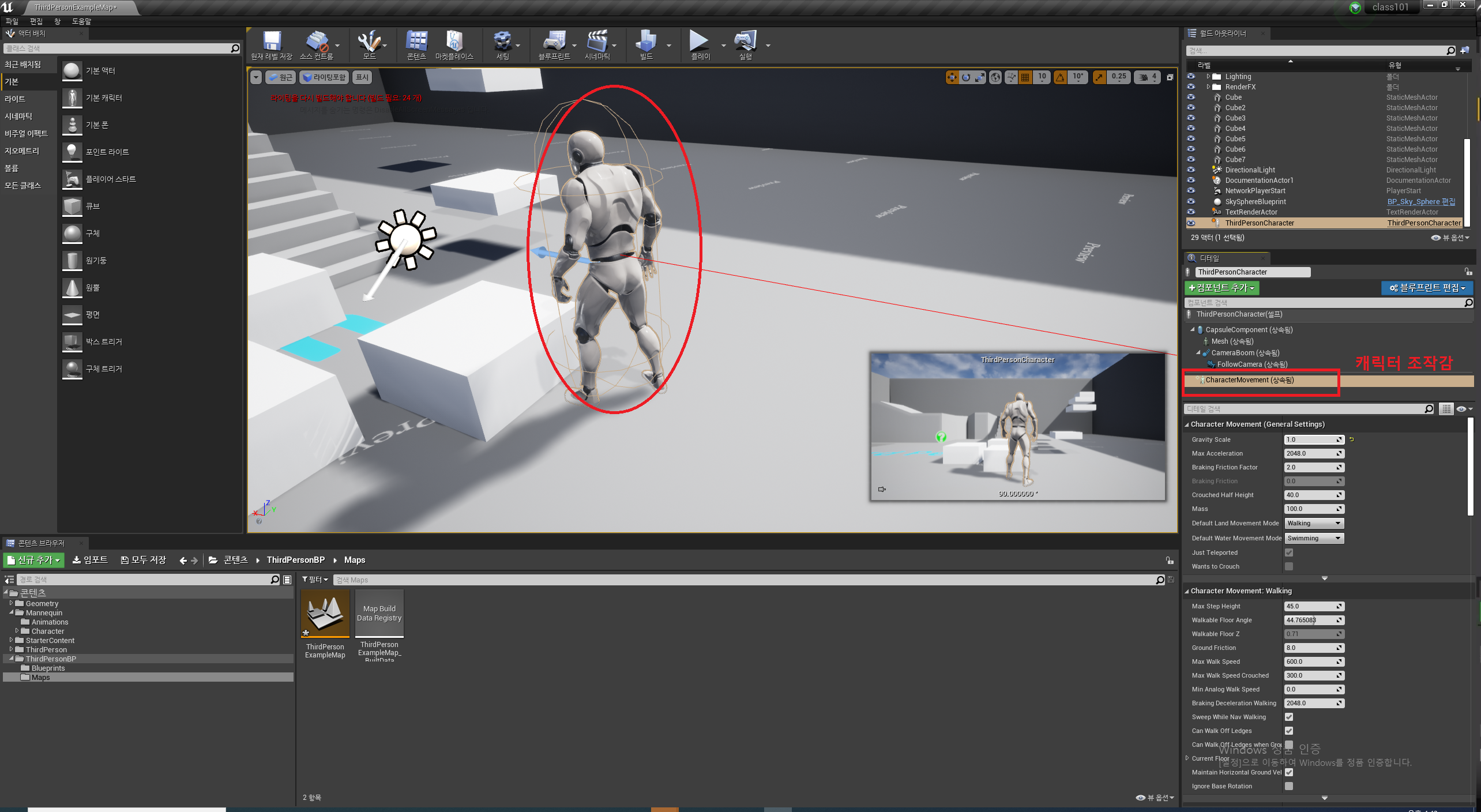Open the ThirdPersonExampleMap thumbnail

(325, 614)
